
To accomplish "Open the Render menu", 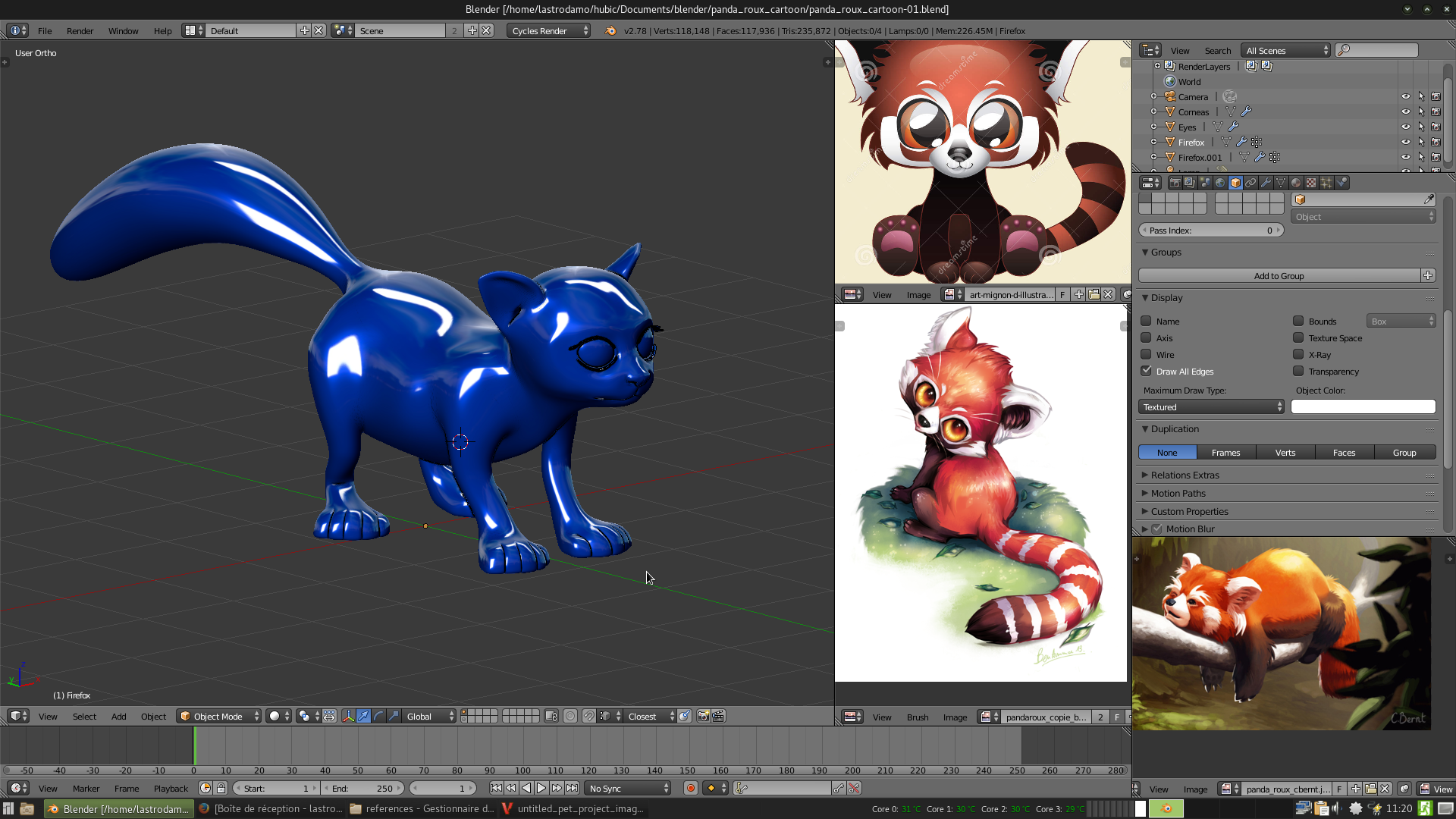I will point(80,30).
